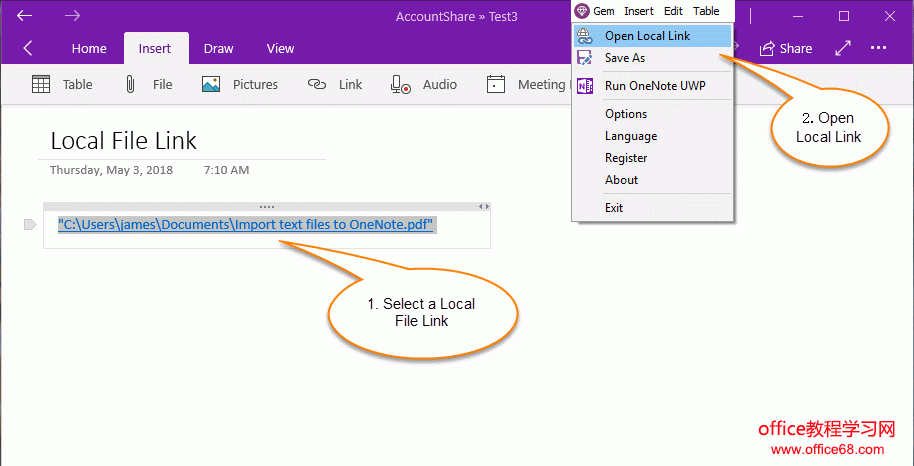Open the Gem Edit menu

(673, 10)
